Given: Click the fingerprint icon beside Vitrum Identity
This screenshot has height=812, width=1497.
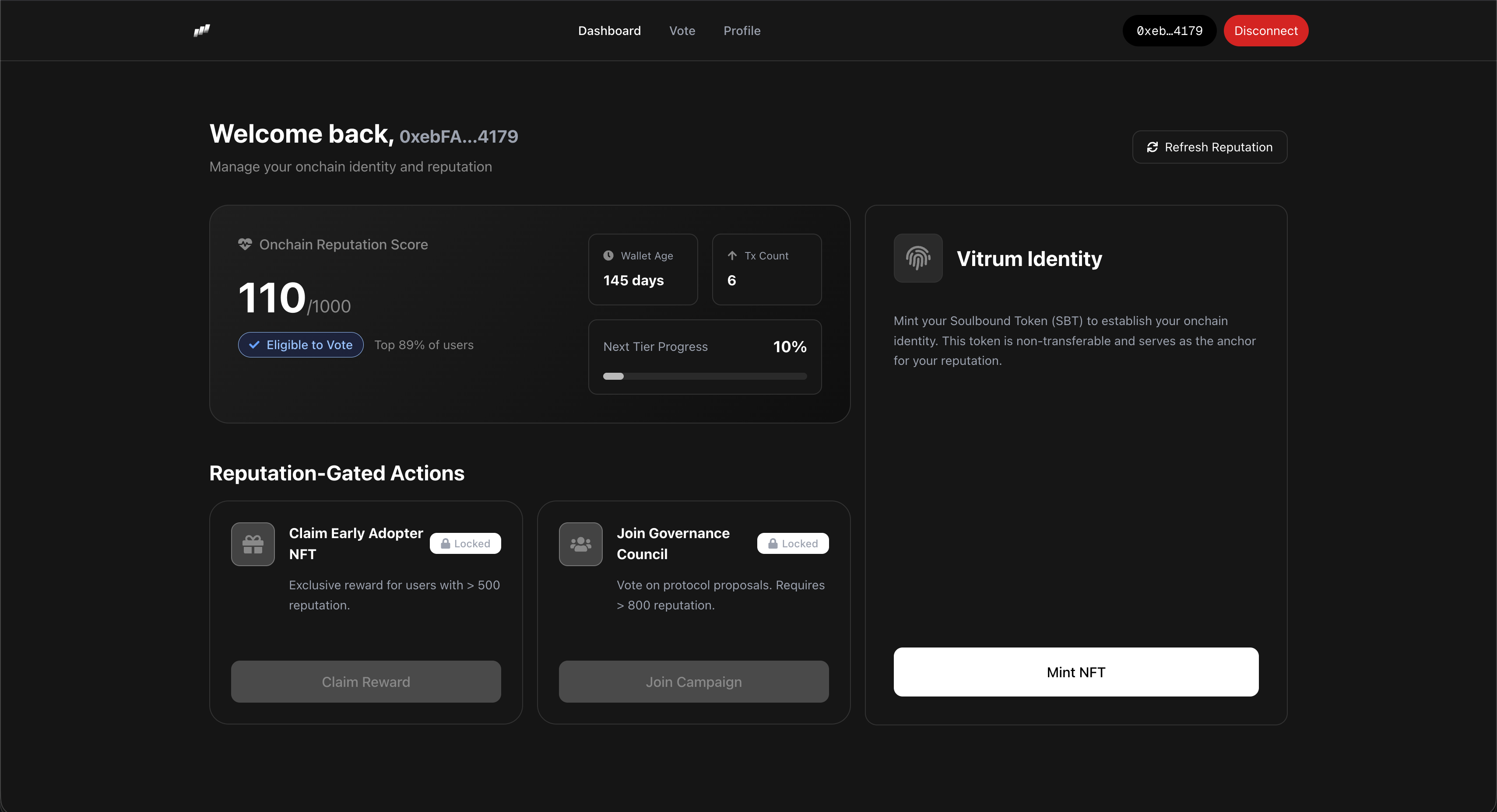Looking at the screenshot, I should 917,258.
